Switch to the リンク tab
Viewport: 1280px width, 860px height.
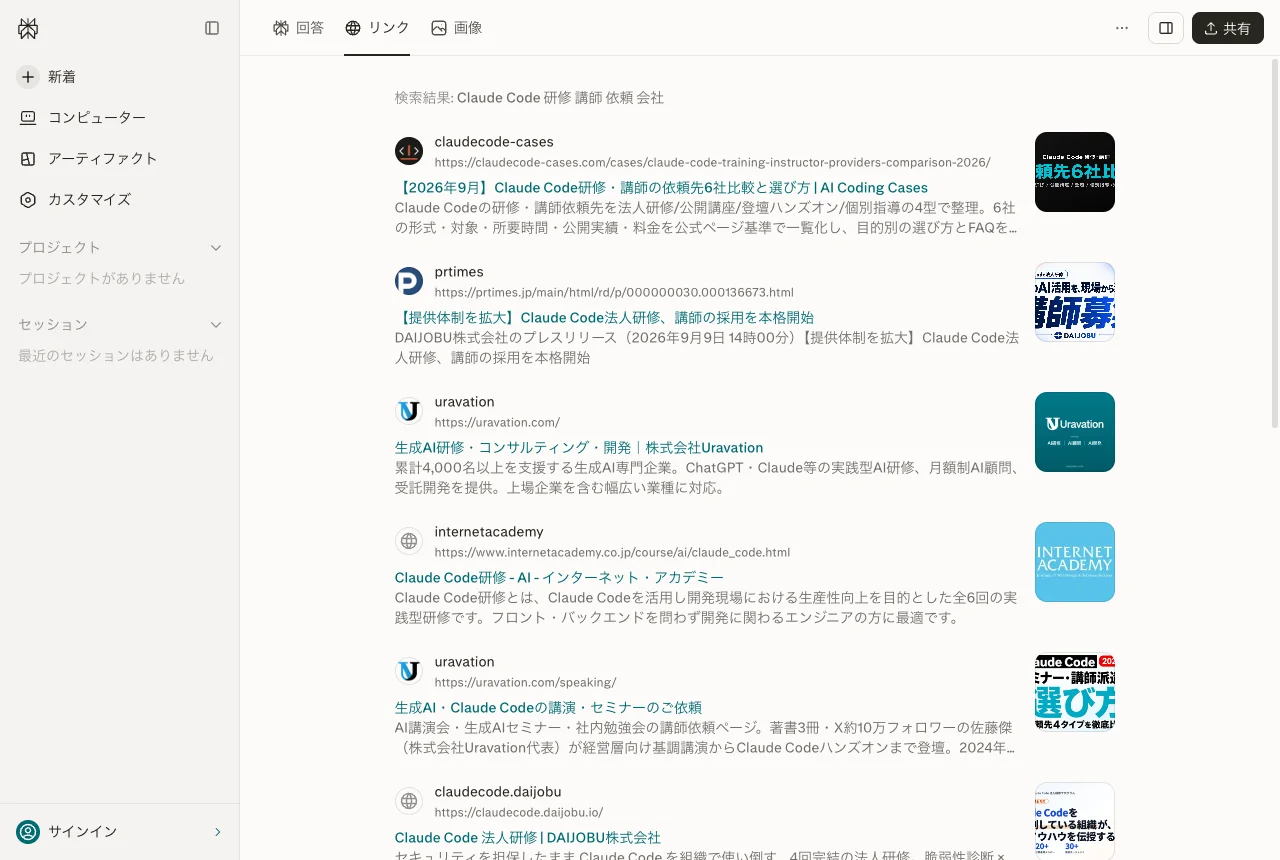tap(377, 28)
